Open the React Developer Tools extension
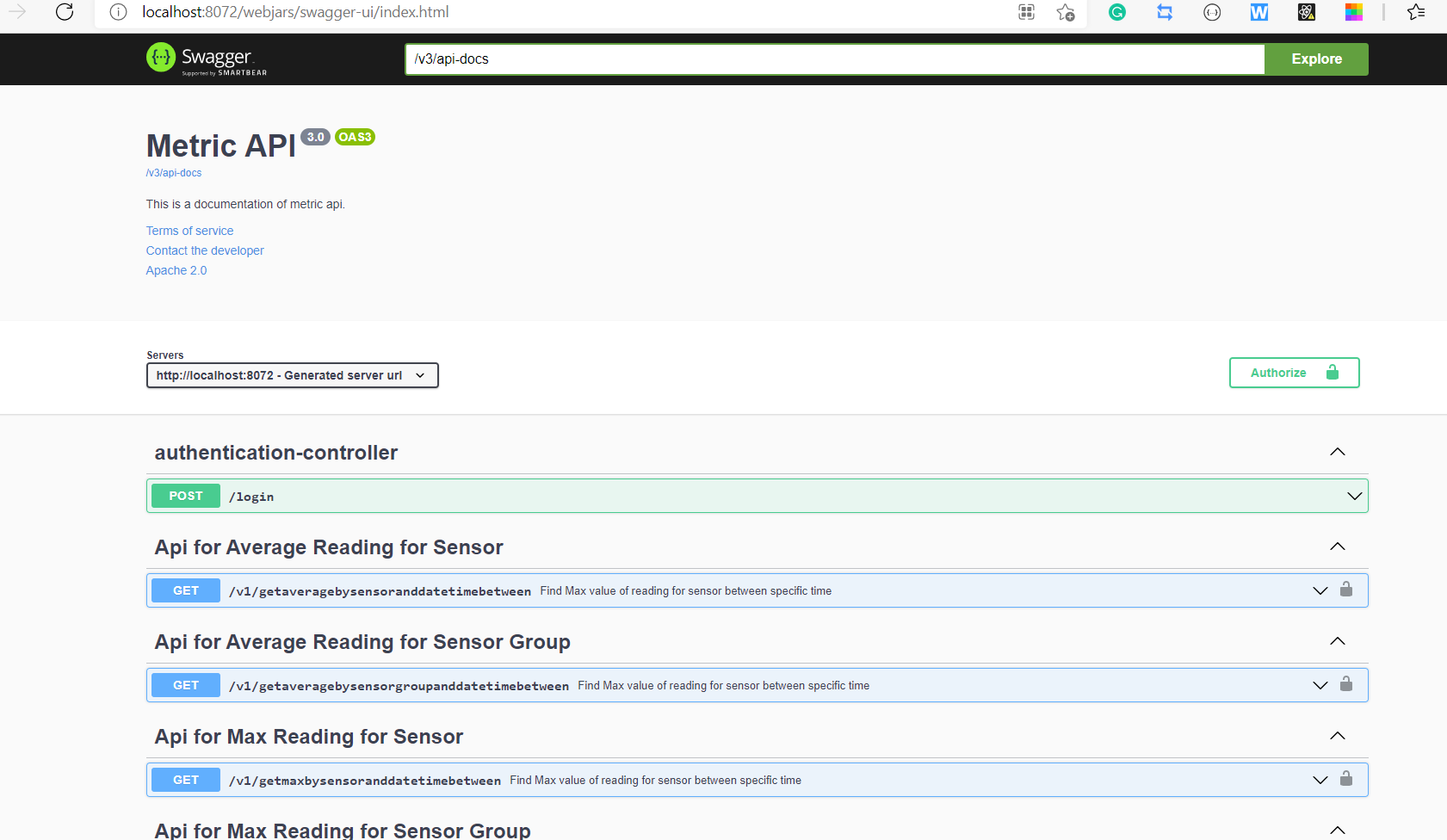 1306,13
